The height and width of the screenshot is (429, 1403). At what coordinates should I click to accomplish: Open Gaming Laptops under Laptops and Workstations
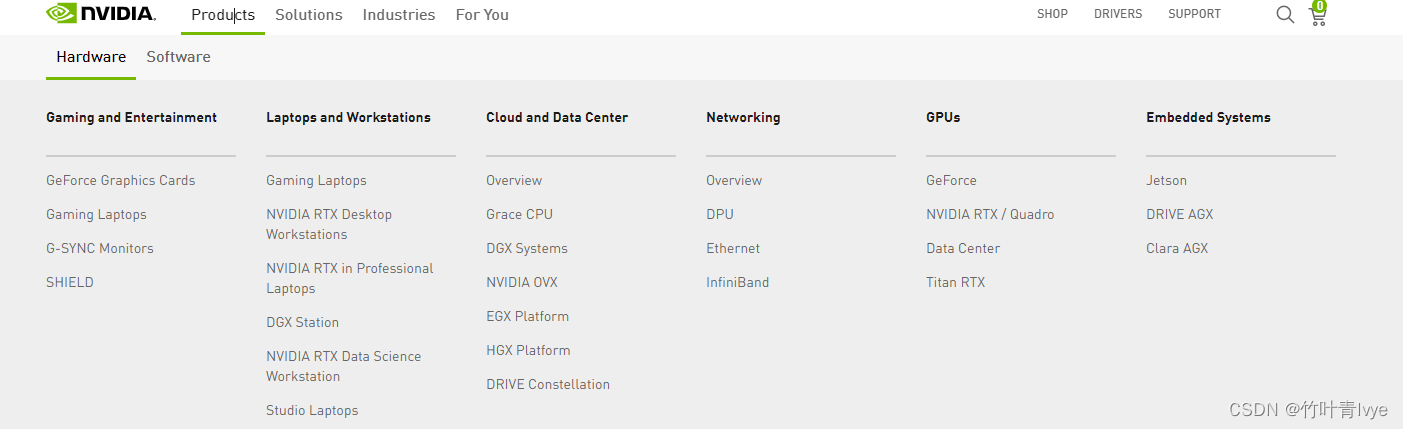pyautogui.click(x=316, y=181)
